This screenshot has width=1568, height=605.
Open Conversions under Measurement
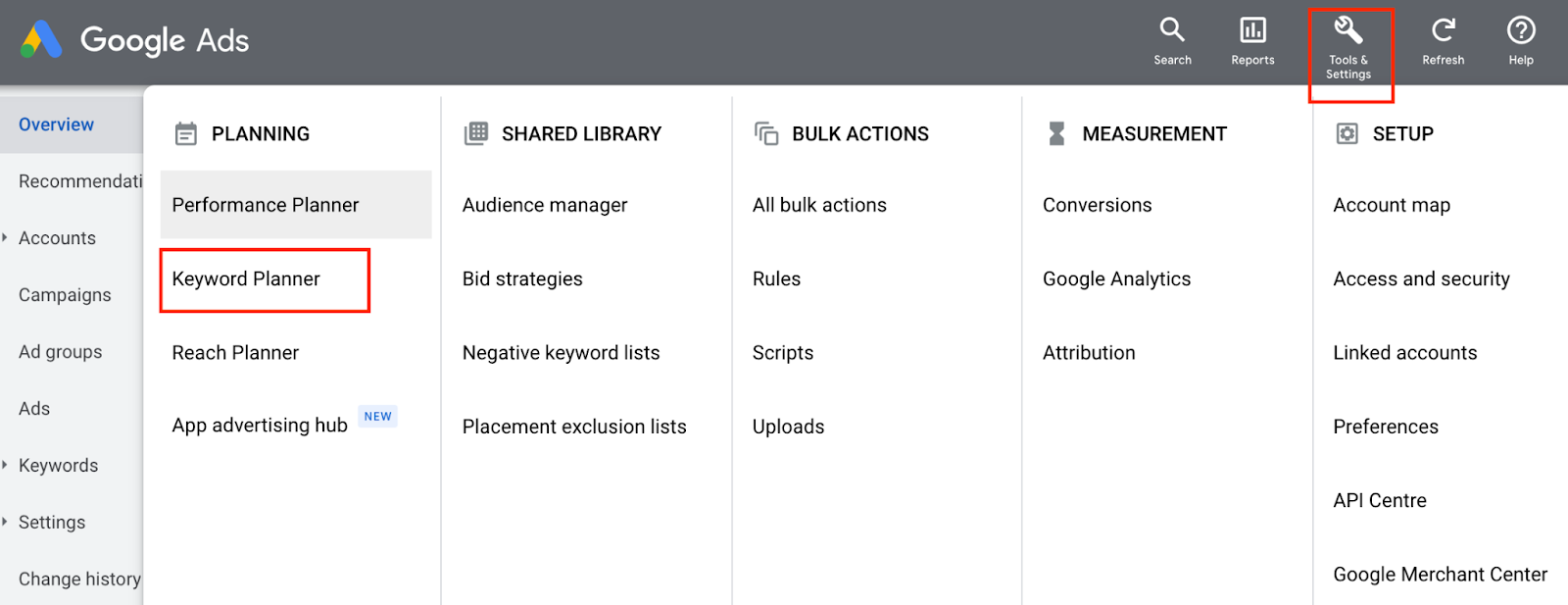click(1097, 205)
